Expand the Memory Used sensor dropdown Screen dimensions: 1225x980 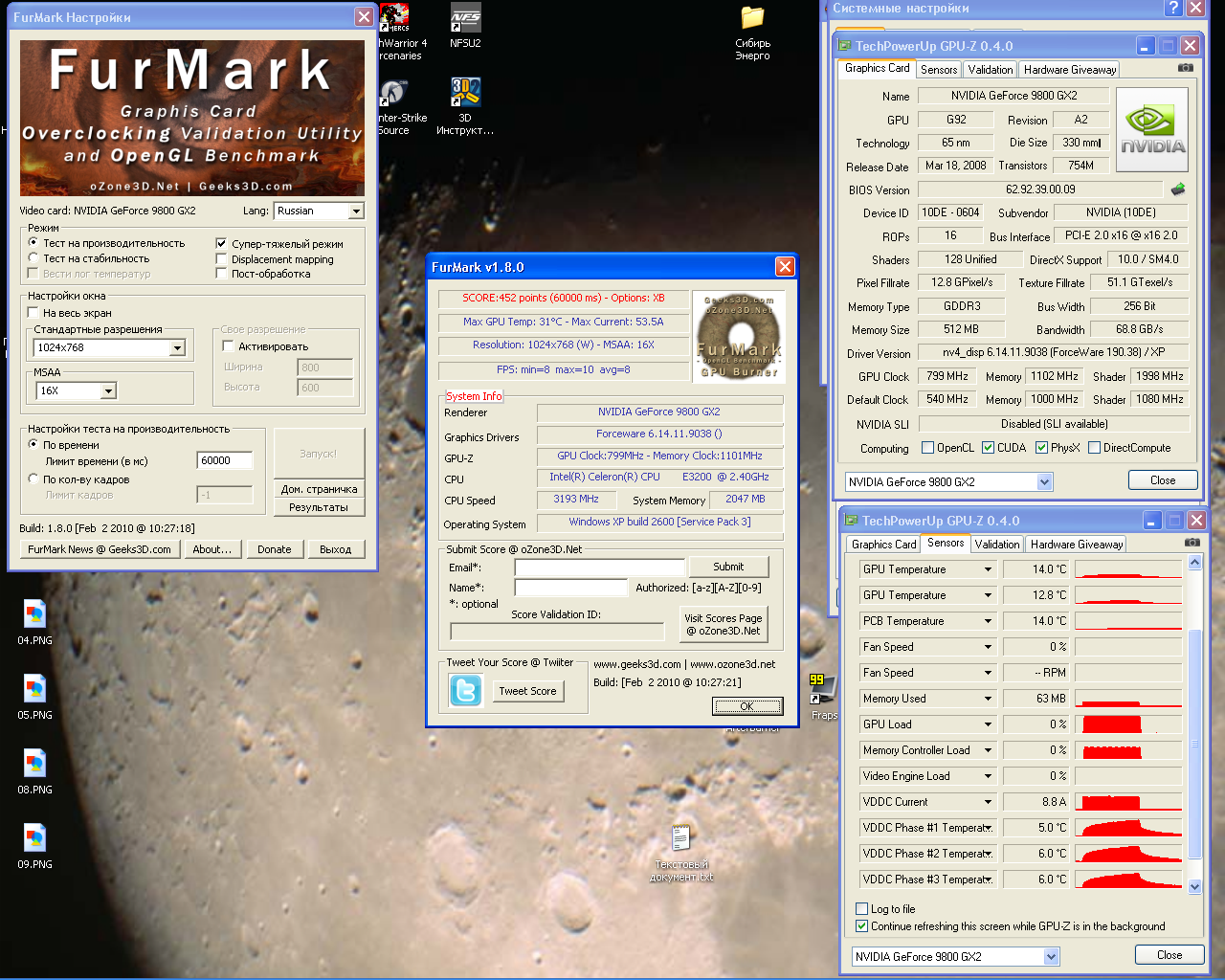(x=988, y=699)
